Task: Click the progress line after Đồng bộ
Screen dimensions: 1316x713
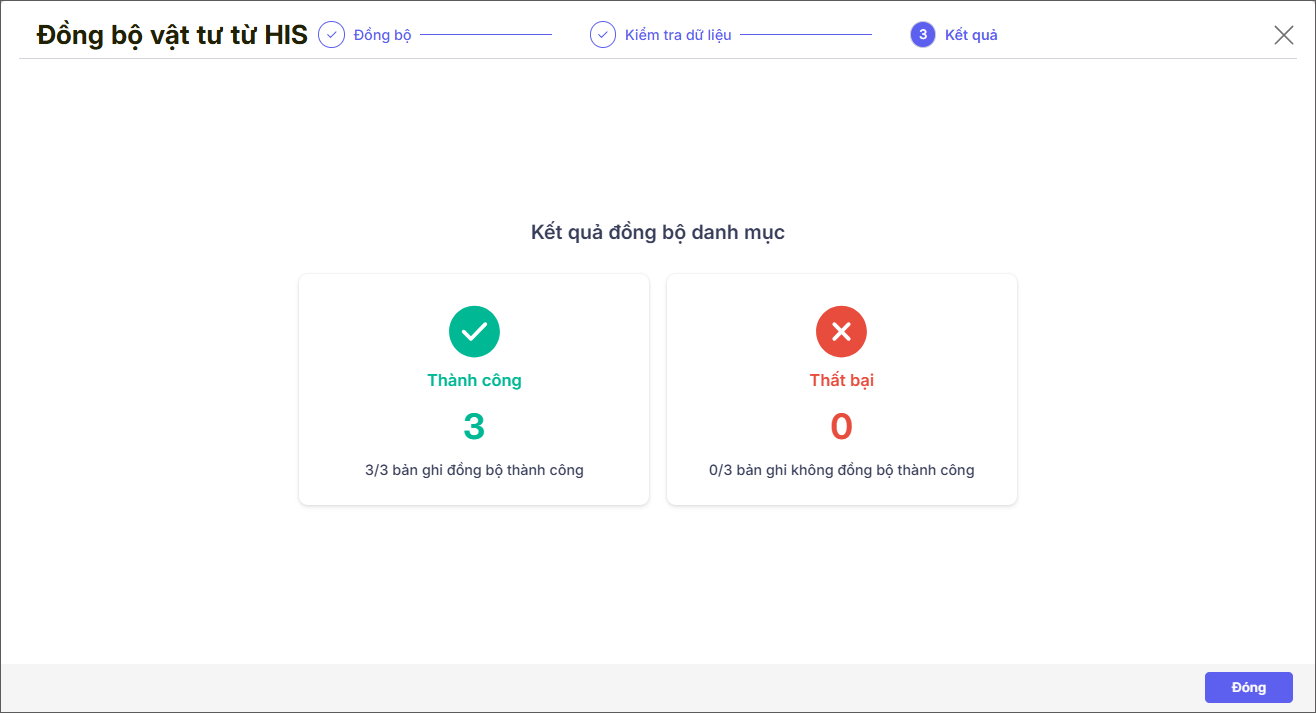Action: pyautogui.click(x=486, y=35)
